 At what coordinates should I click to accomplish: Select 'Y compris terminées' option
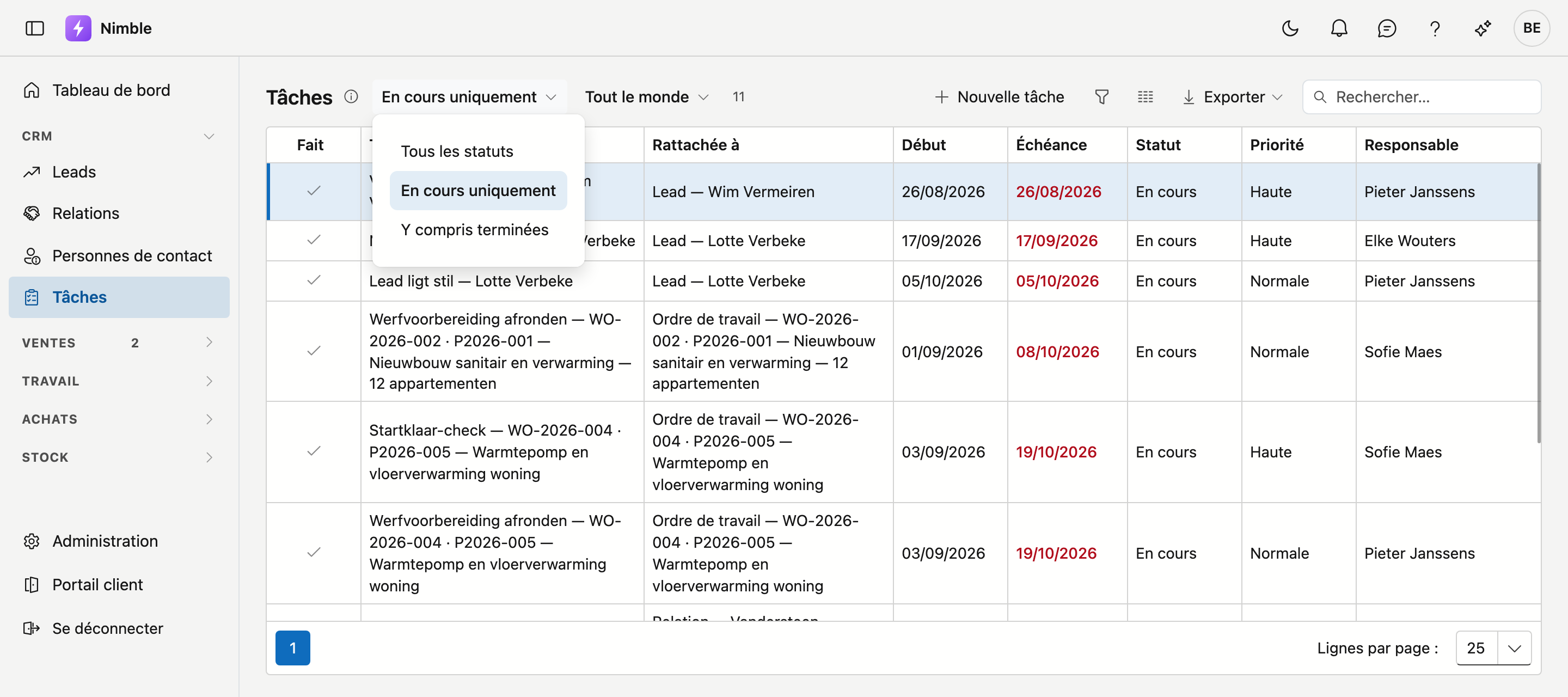tap(478, 229)
